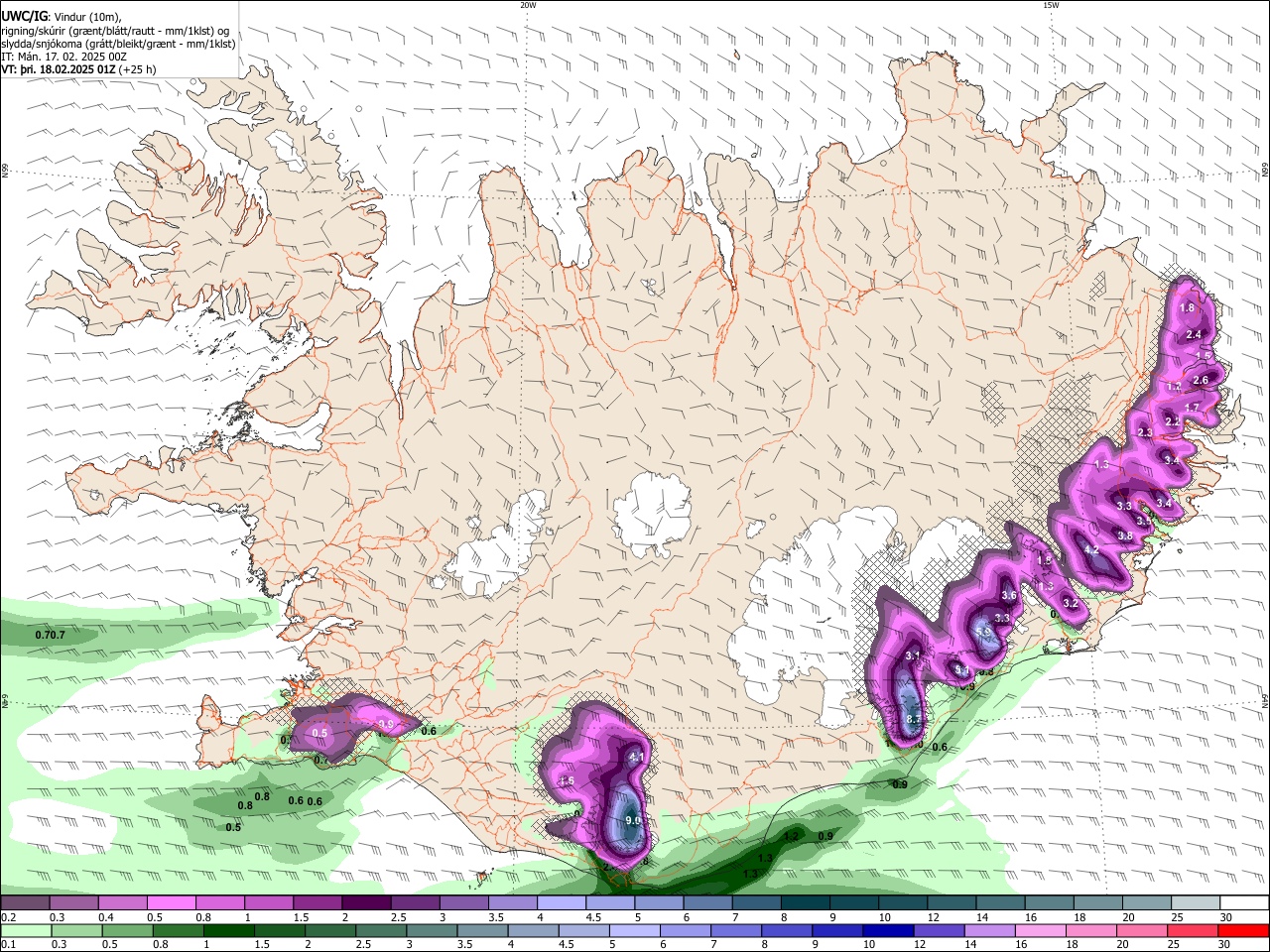Click the 3.2 precipitation value on the map
The height and width of the screenshot is (952, 1270).
tap(1071, 603)
